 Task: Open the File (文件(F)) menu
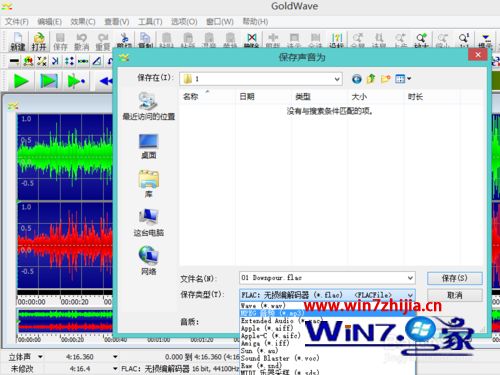point(17,22)
